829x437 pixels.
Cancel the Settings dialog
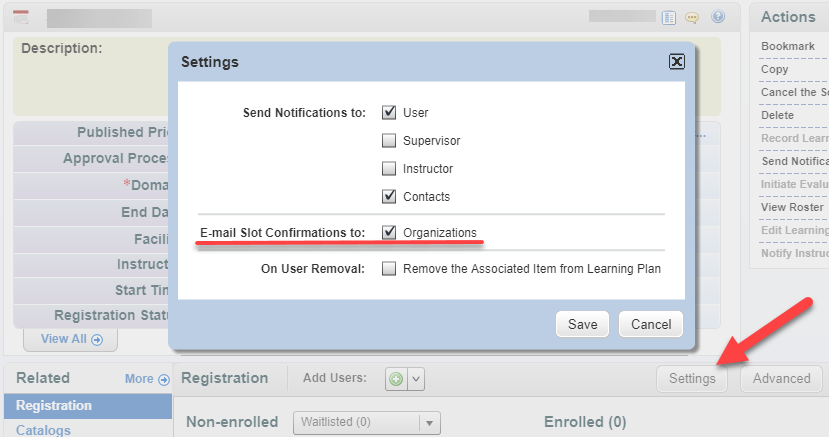click(651, 324)
